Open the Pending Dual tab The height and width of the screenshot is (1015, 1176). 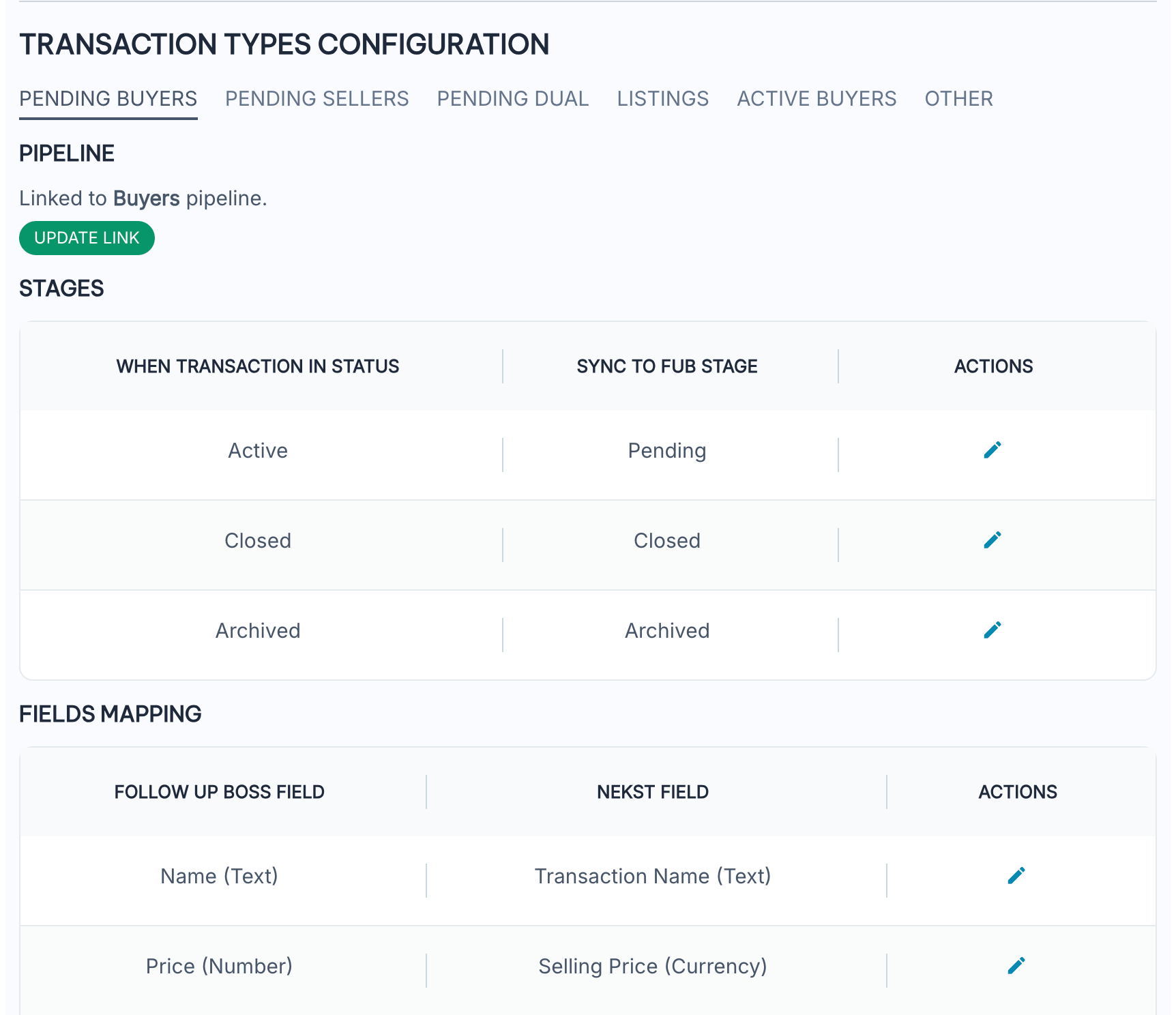click(512, 99)
